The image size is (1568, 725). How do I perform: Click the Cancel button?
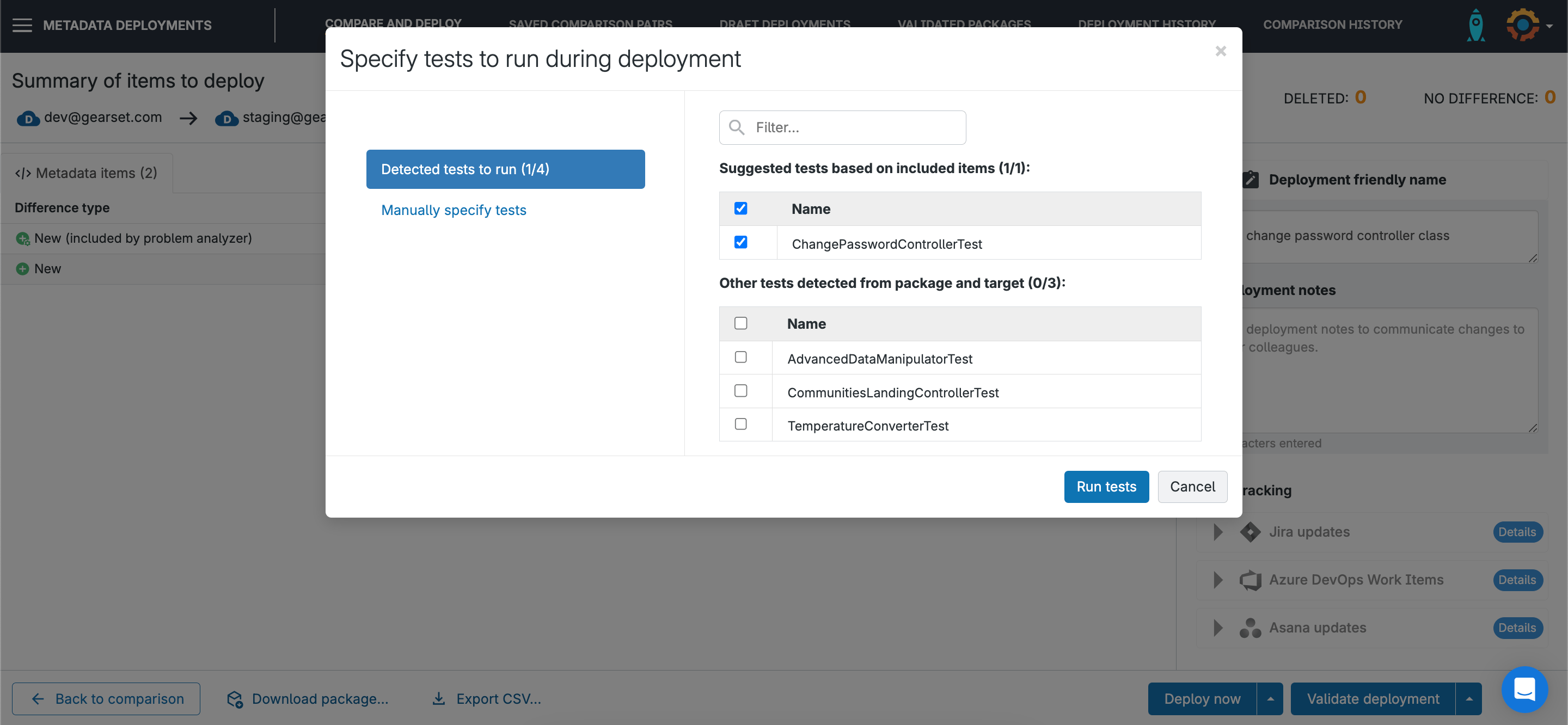click(1192, 487)
